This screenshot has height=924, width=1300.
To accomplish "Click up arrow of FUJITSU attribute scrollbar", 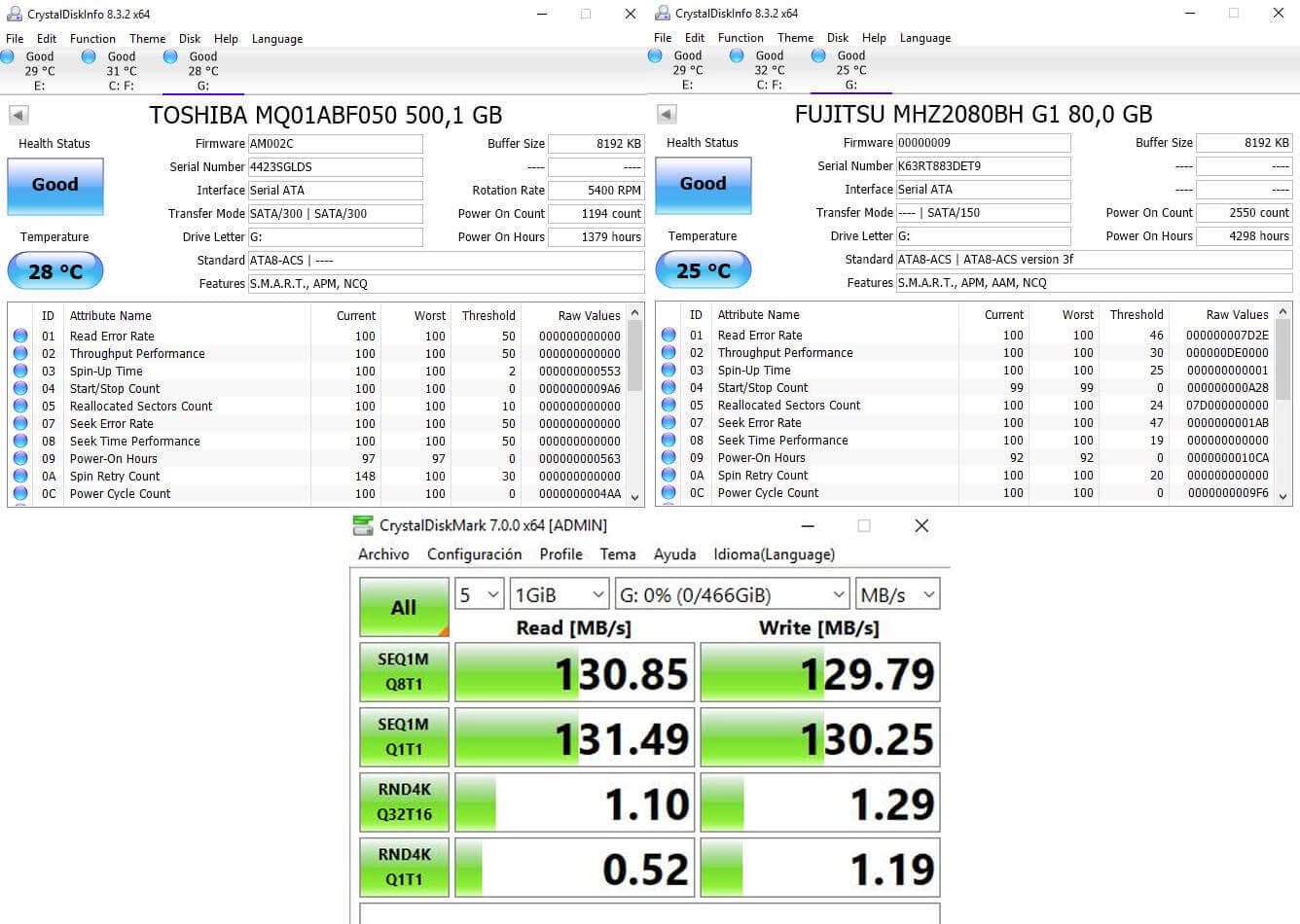I will (1284, 312).
